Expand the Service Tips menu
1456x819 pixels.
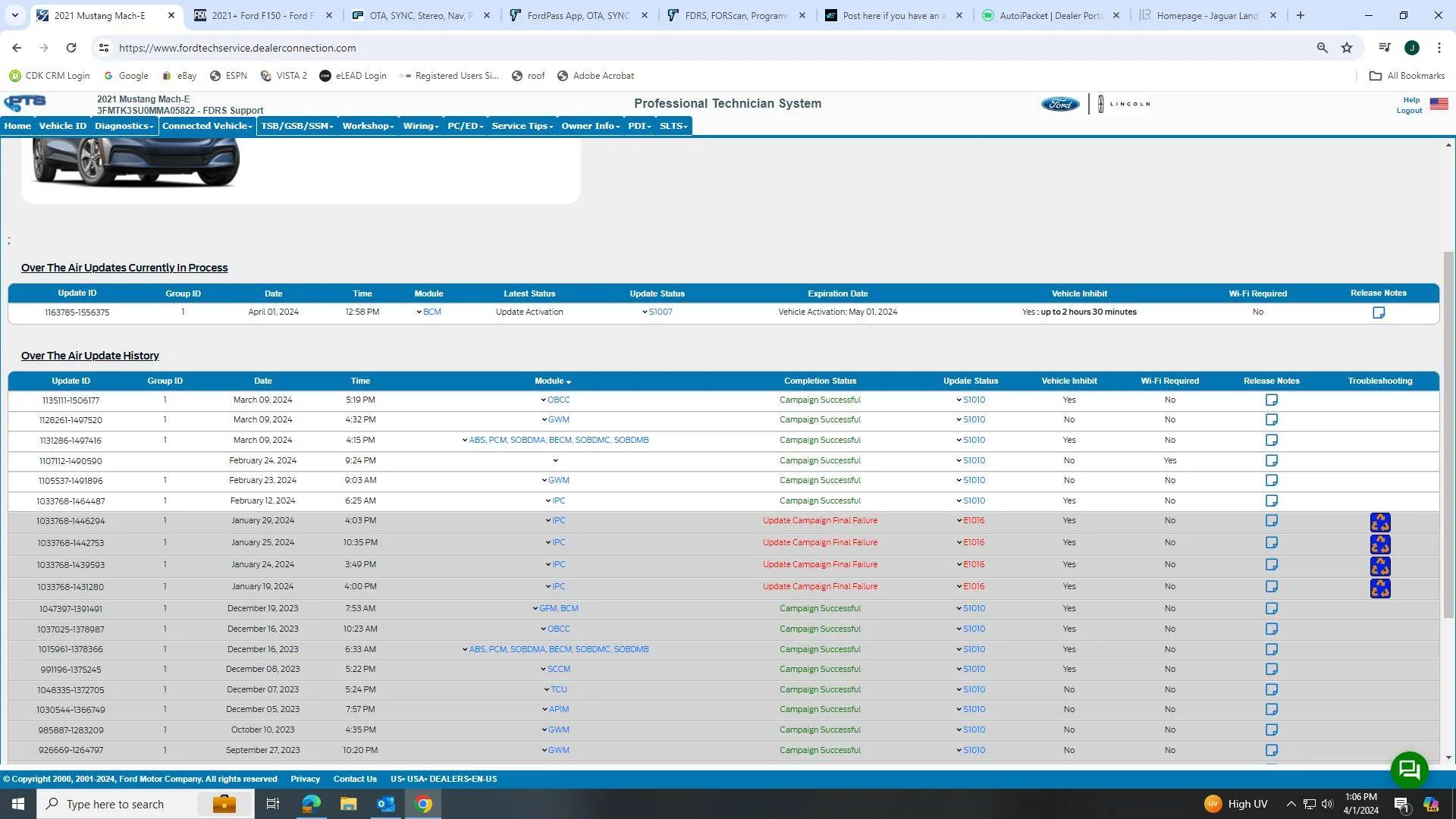pos(522,126)
